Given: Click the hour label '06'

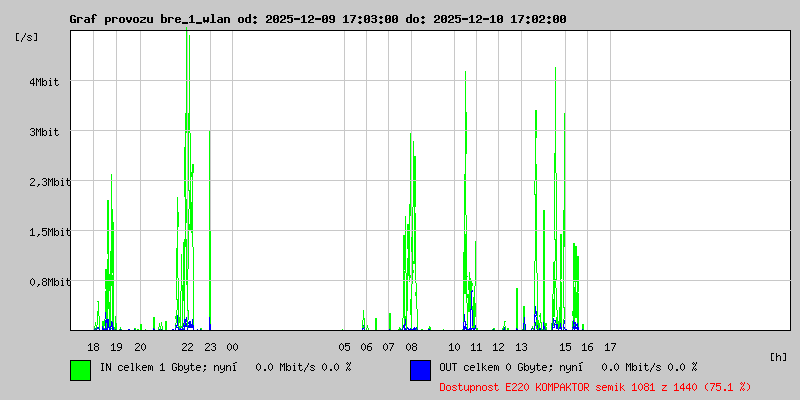Looking at the screenshot, I should [x=366, y=347].
